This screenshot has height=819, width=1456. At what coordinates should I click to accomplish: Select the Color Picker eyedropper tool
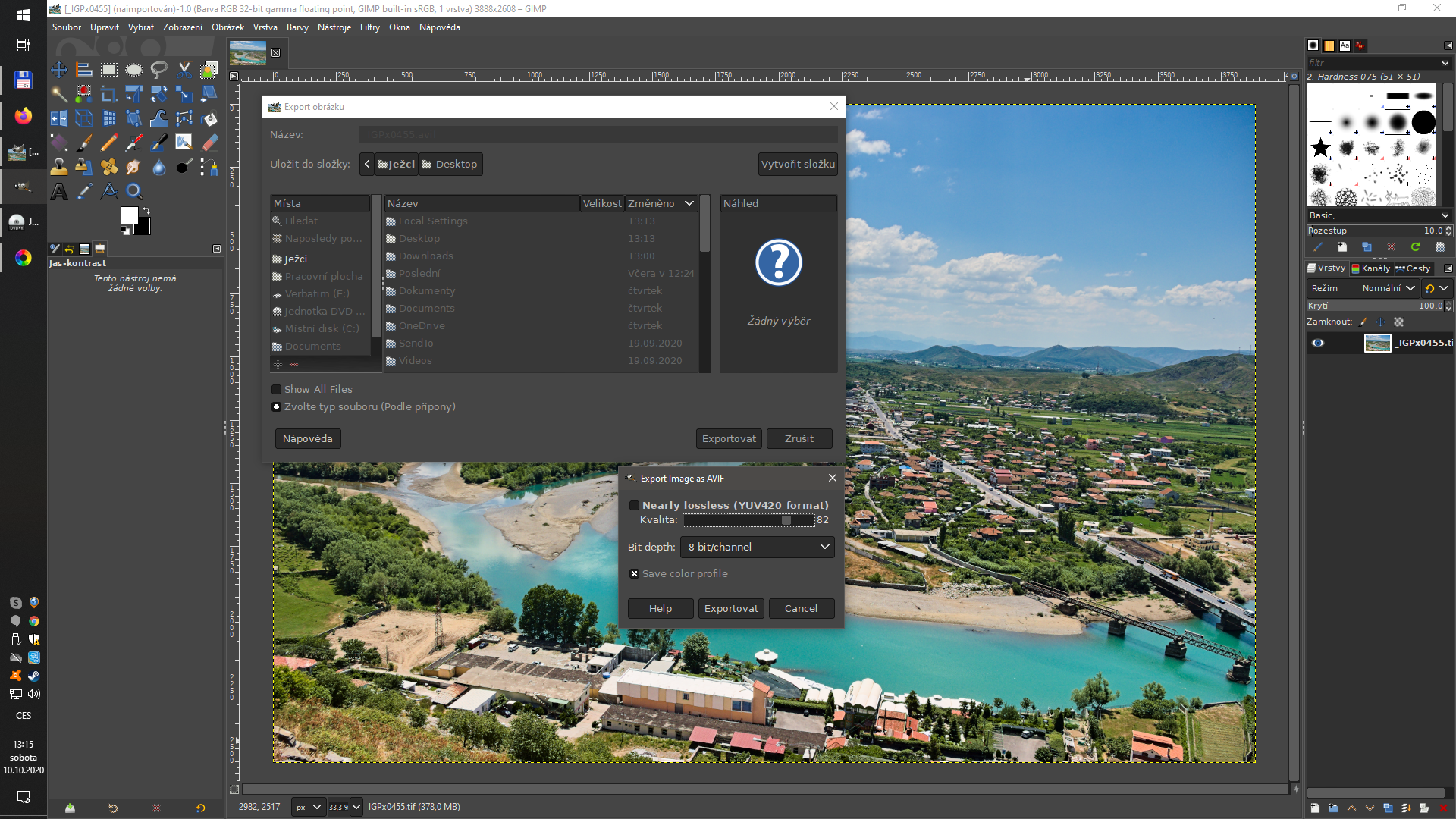coord(84,191)
